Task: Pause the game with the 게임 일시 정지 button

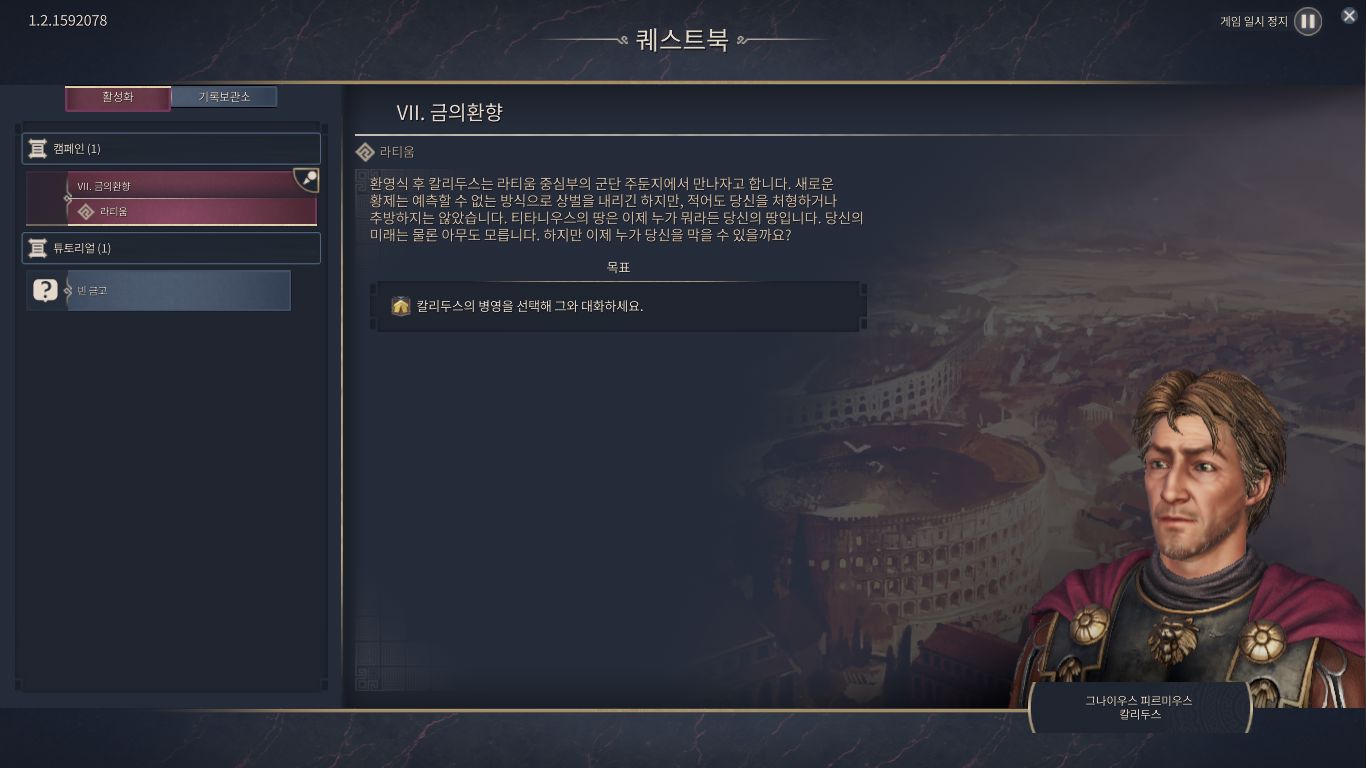Action: pos(1307,21)
